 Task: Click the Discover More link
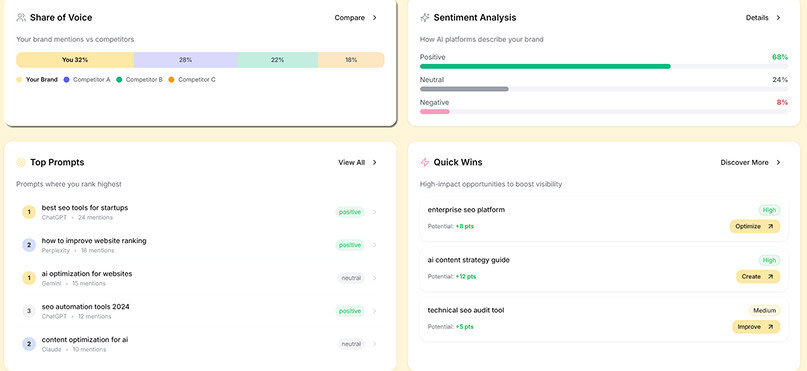[744, 163]
